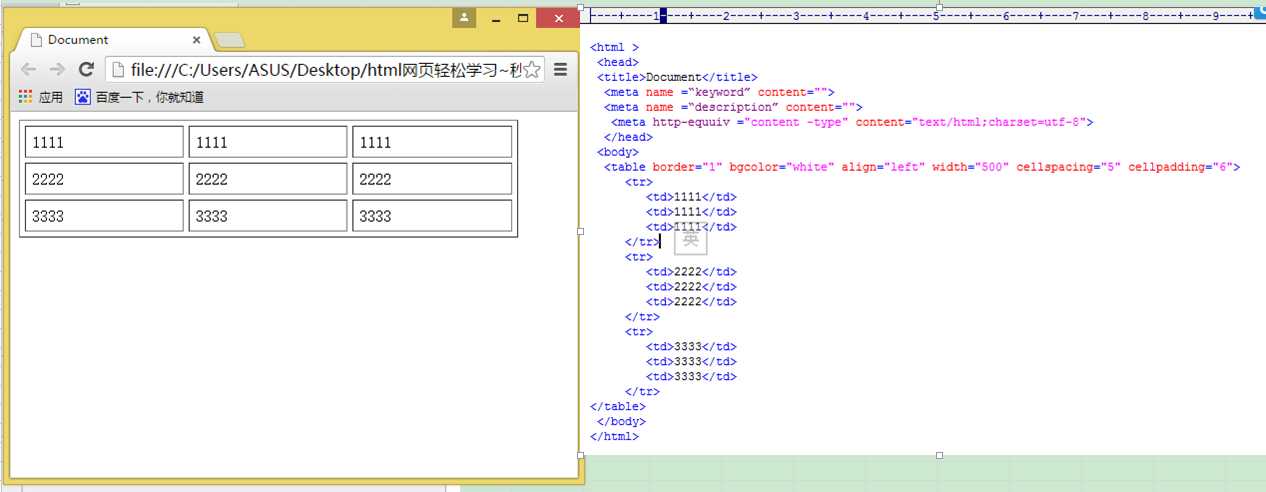This screenshot has width=1266, height=492.
Task: Close the Document tab
Action: [x=197, y=40]
